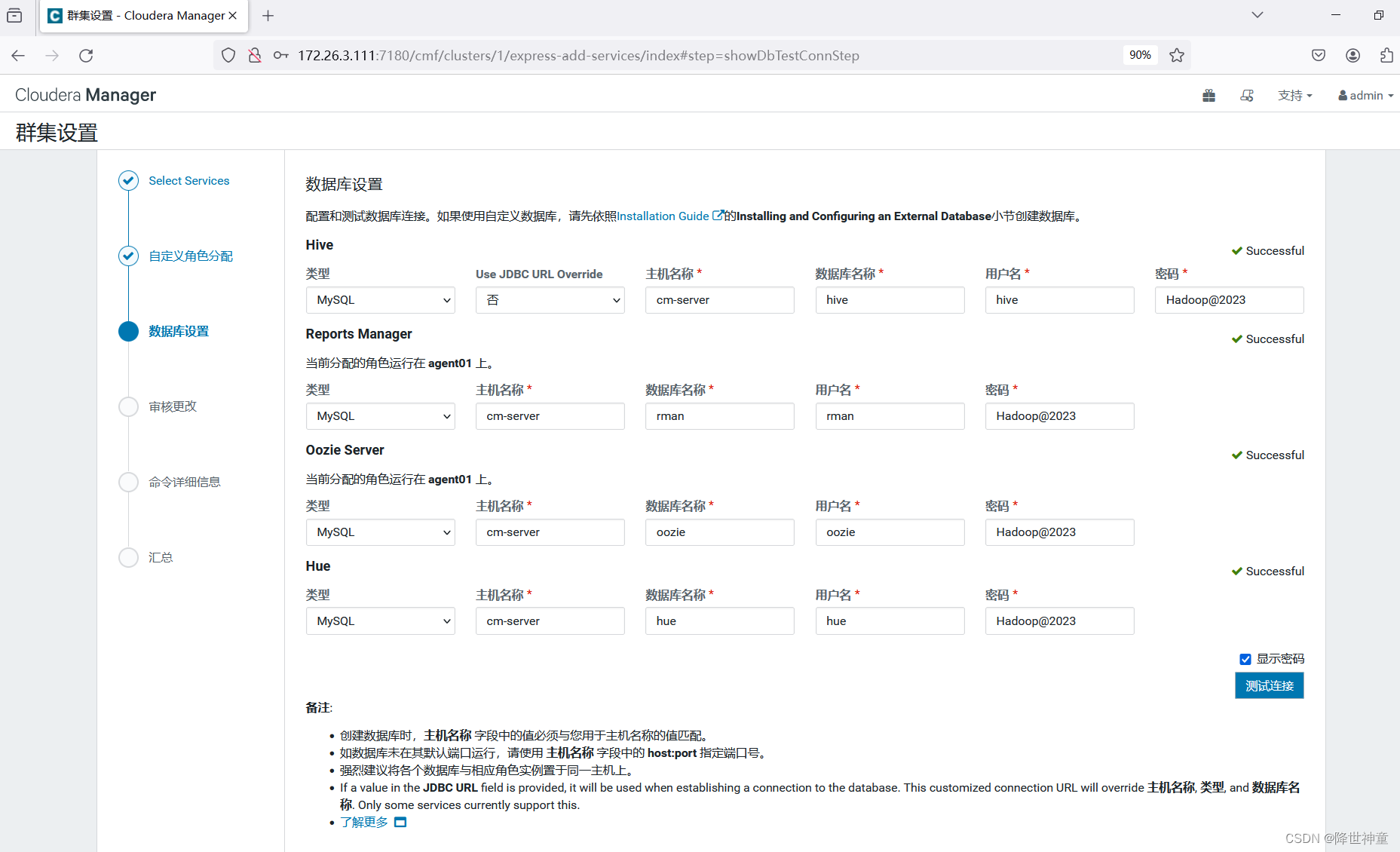Edit the hue username field
The image size is (1400, 852).
pos(890,621)
